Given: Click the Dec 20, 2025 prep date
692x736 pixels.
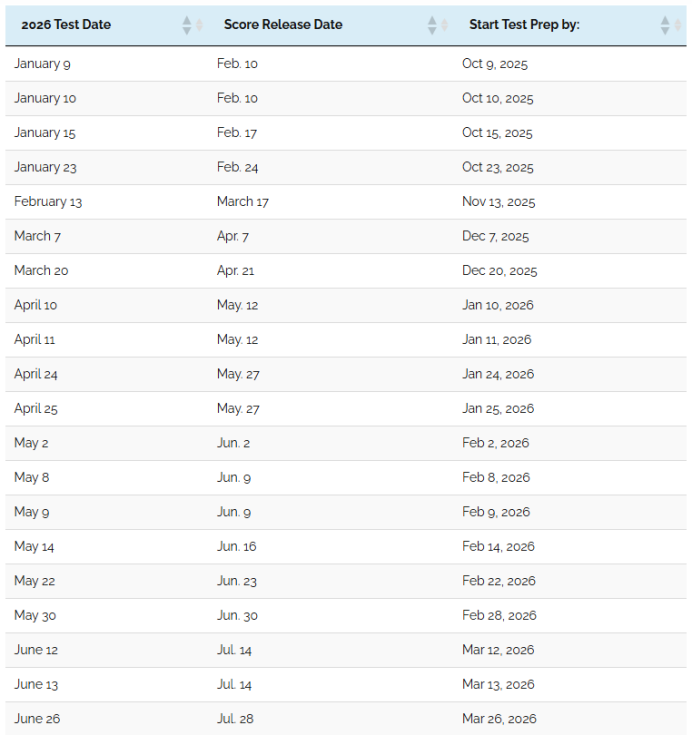Looking at the screenshot, I should 499,271.
